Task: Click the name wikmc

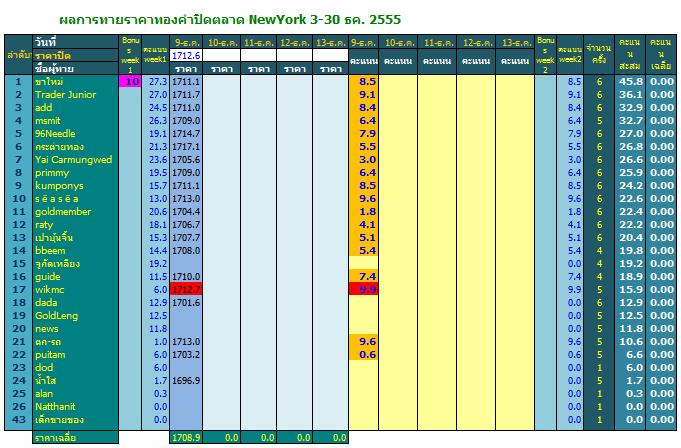Action: click(50, 290)
